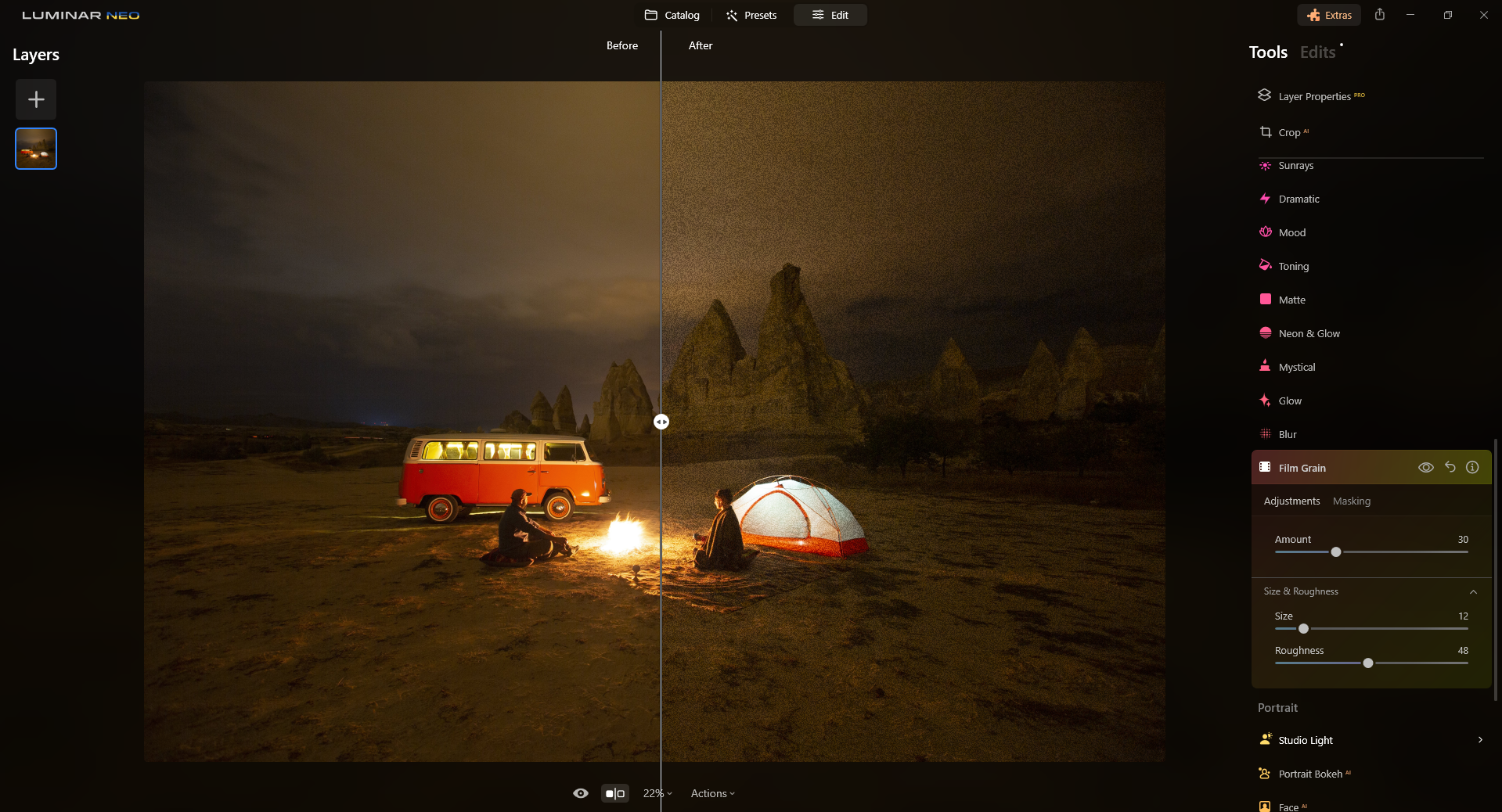Switch to Film Grain Masking tab
This screenshot has width=1502, height=812.
(1352, 501)
